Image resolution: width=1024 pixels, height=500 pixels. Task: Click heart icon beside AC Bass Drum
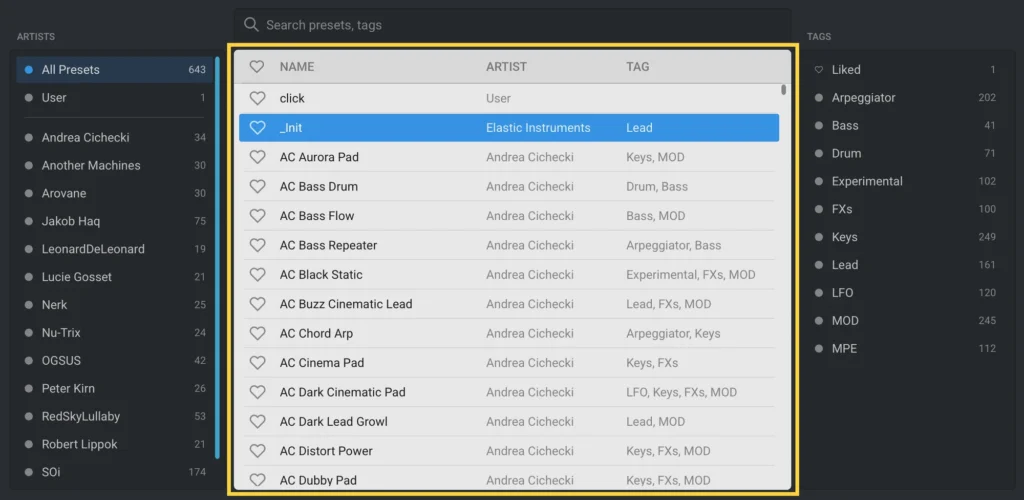pos(257,187)
